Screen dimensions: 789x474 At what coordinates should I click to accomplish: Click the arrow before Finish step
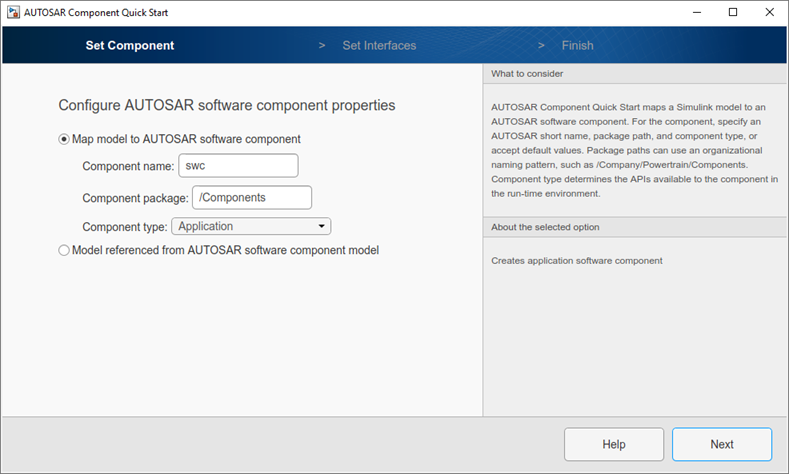(x=541, y=45)
